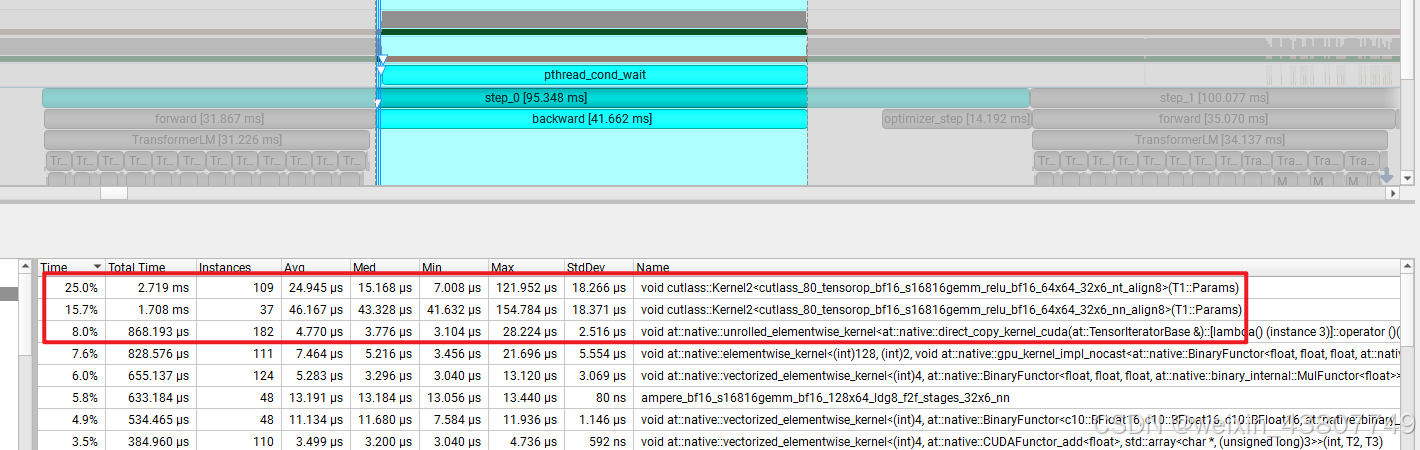Click the StdDev column header

[x=599, y=267]
